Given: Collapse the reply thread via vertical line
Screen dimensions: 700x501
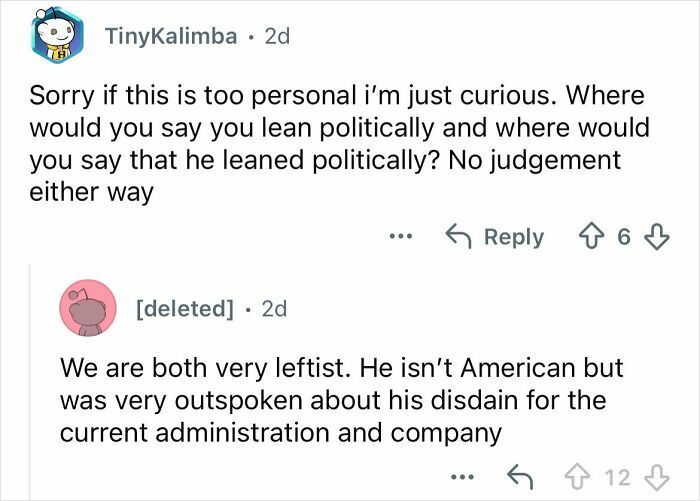Looking at the screenshot, I should point(29,380).
